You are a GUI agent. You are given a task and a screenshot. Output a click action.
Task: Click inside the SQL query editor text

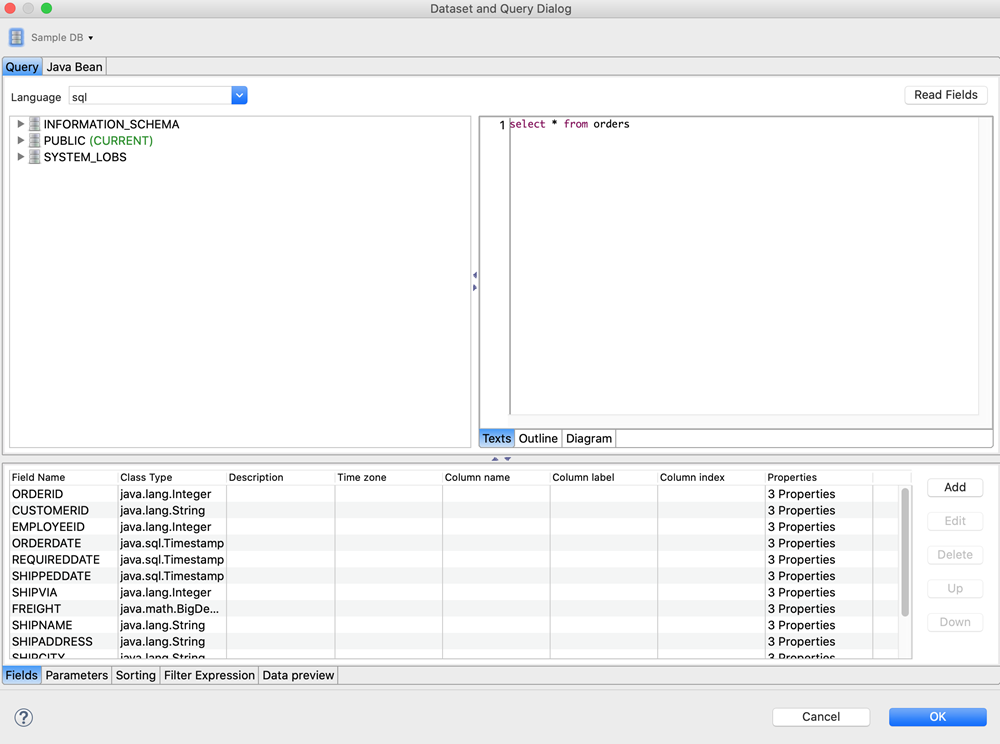coord(570,124)
